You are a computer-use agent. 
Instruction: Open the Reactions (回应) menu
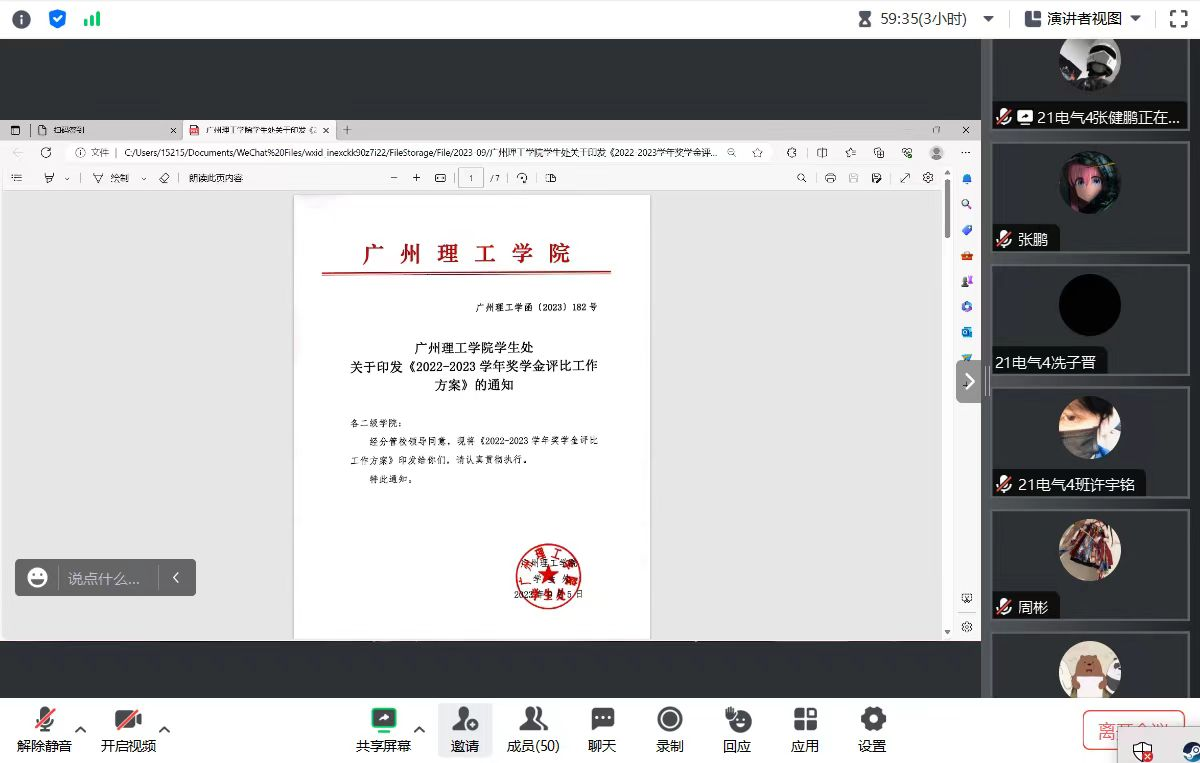point(737,729)
